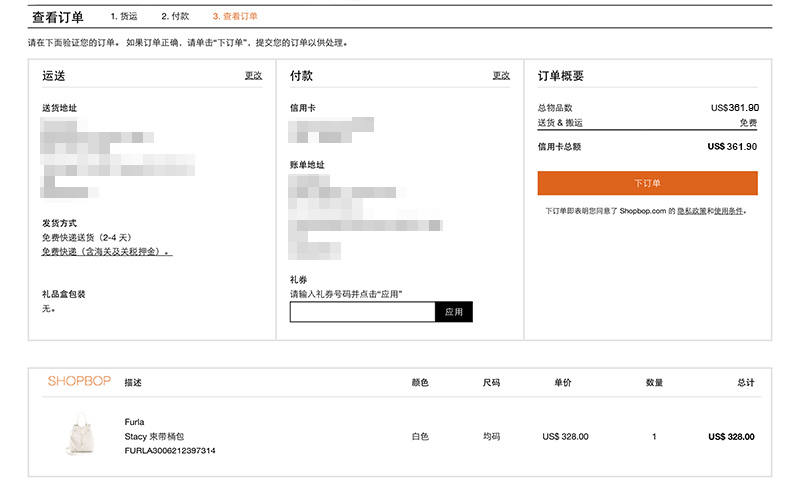Go to step 1. 货运
Screen dimensions: 800x489
point(124,16)
